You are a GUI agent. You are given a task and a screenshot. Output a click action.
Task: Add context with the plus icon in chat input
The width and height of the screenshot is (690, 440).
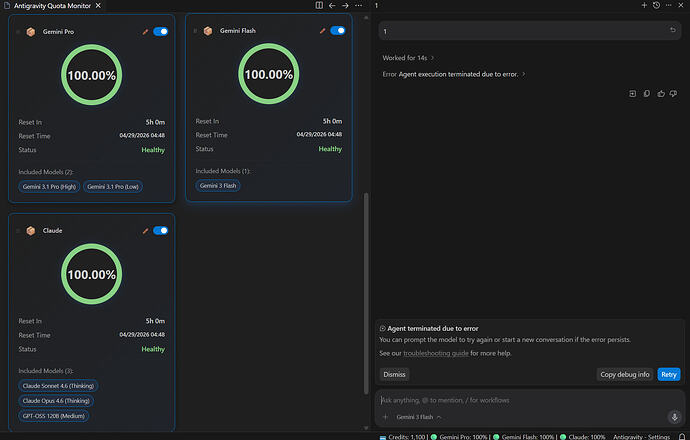[385, 417]
